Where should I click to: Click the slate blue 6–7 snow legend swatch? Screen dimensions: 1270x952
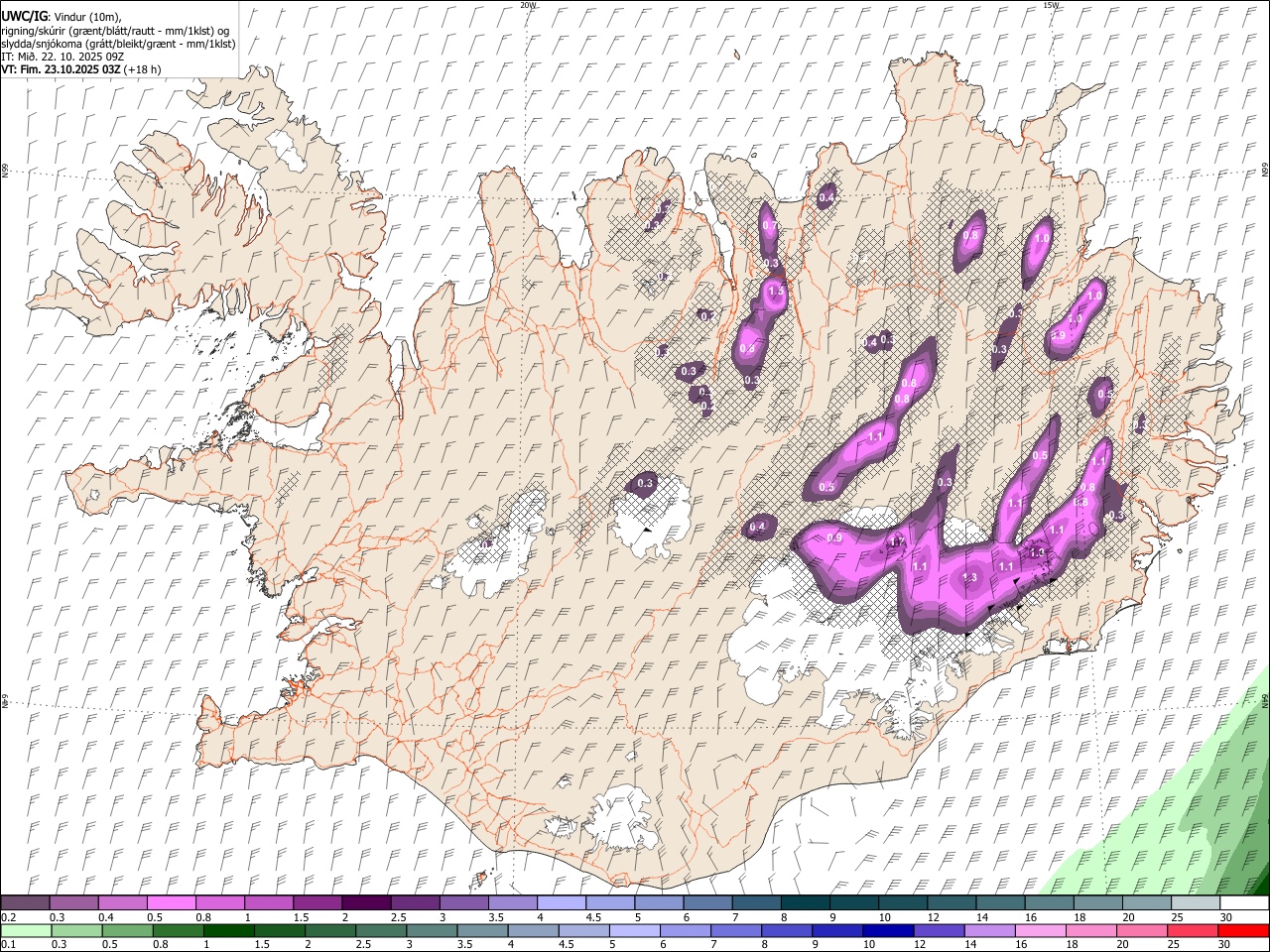[707, 903]
